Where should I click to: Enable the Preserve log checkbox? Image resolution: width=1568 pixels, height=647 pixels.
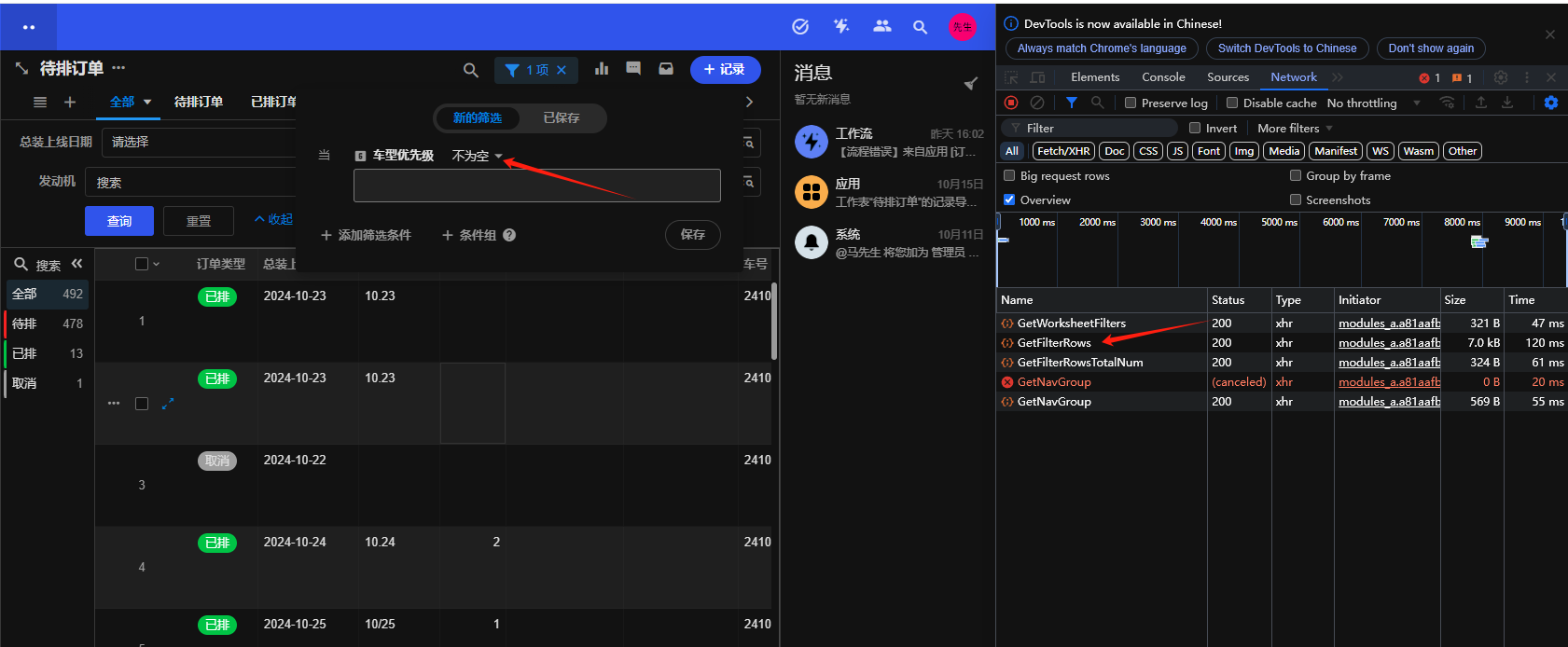(1131, 103)
